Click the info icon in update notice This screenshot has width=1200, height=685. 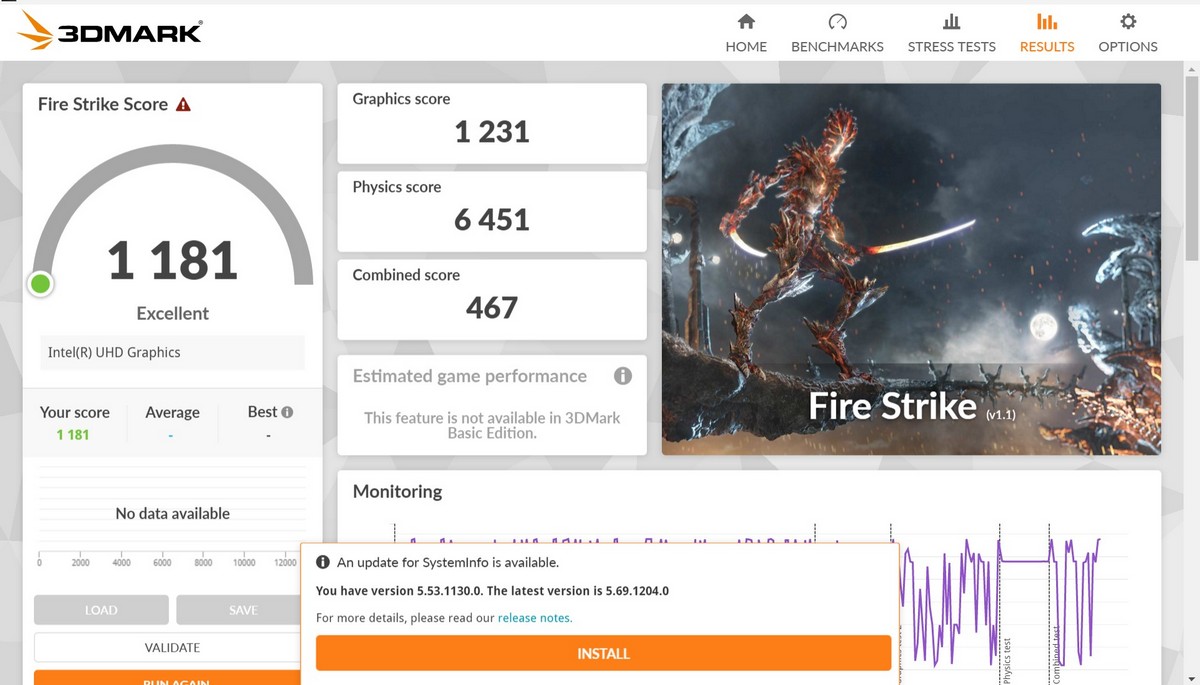coord(323,563)
